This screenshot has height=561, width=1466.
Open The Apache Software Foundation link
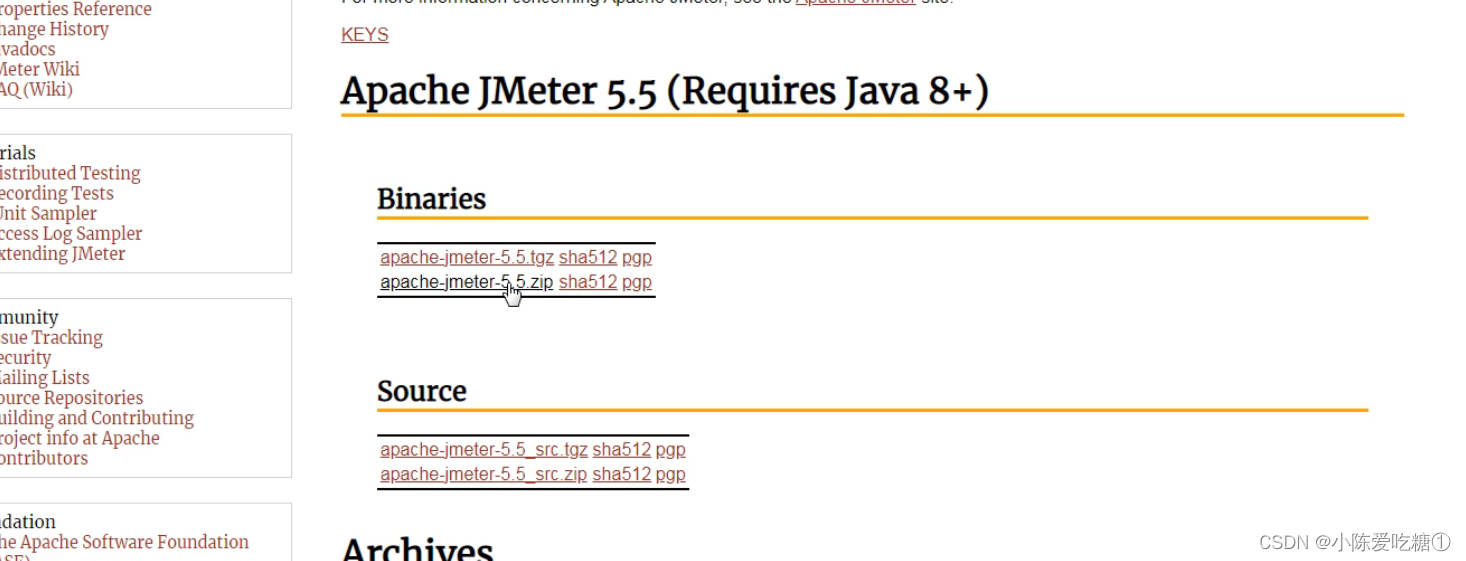pyautogui.click(x=124, y=542)
